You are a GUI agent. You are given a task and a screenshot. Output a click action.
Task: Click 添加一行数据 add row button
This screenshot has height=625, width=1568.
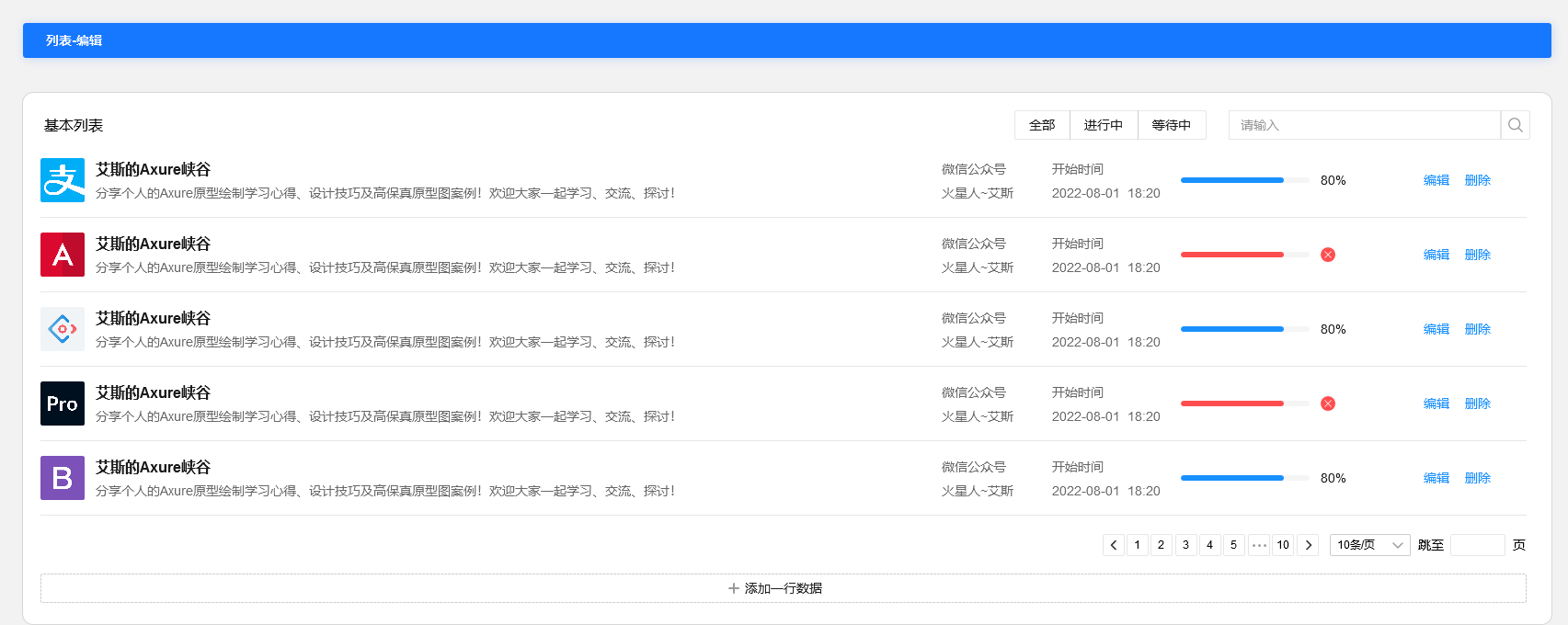coord(784,588)
